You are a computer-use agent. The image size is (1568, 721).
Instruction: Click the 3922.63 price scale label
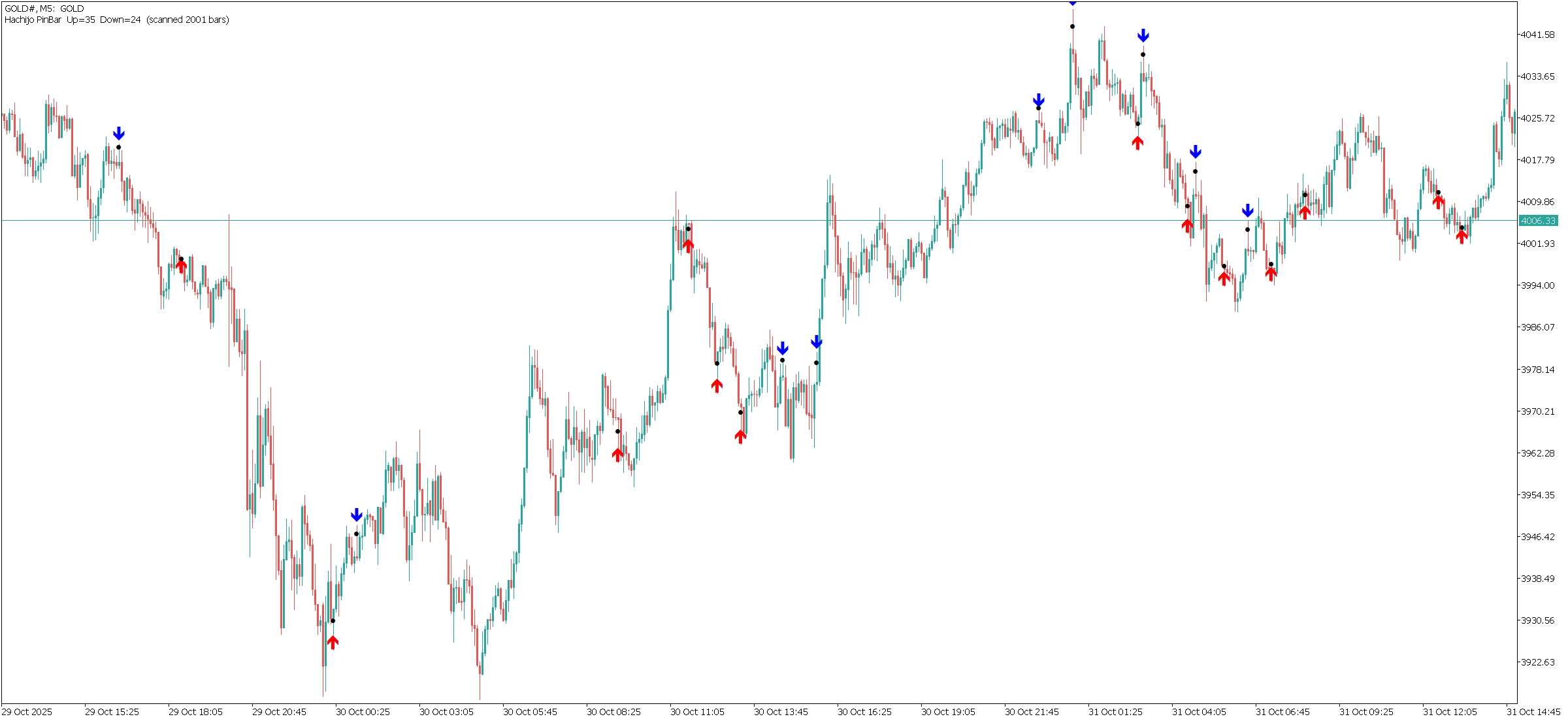tap(1537, 662)
